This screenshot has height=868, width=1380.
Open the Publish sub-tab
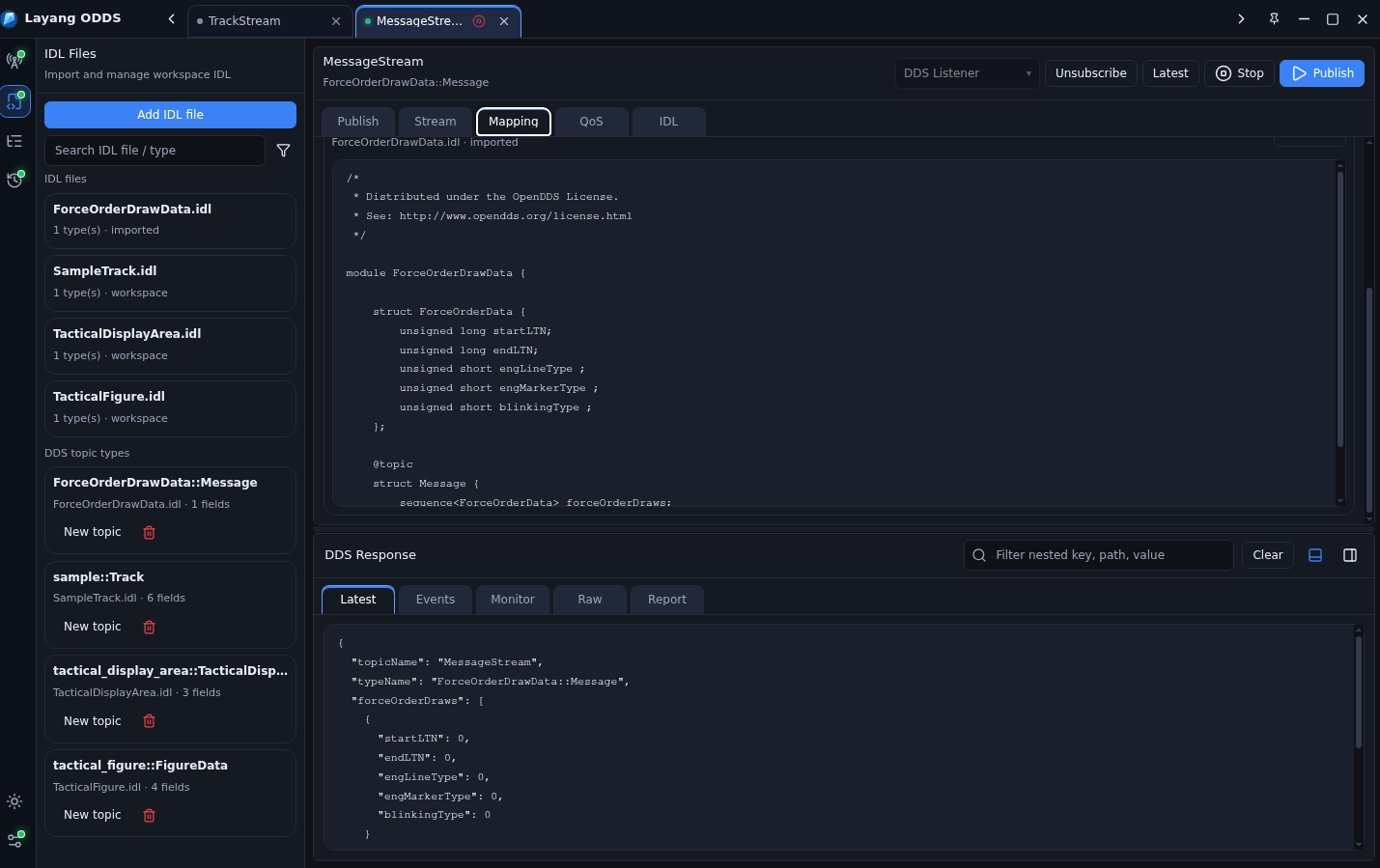click(x=358, y=122)
